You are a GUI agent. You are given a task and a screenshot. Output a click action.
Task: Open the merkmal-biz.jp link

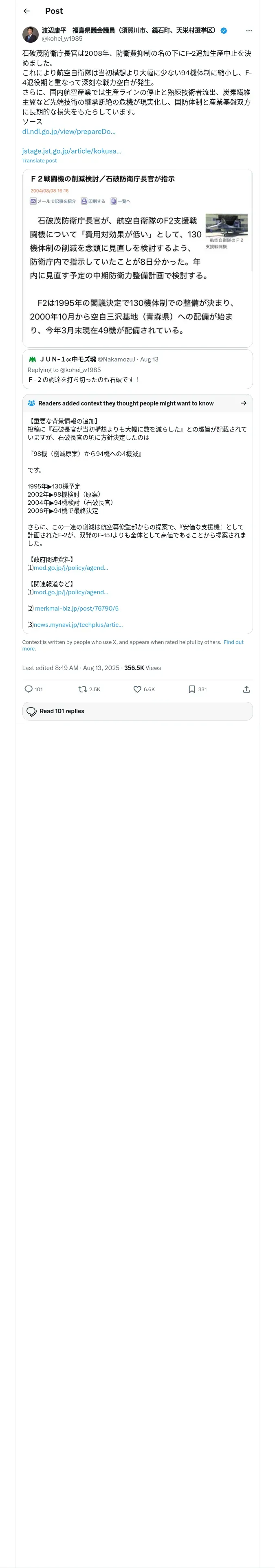coord(77,608)
